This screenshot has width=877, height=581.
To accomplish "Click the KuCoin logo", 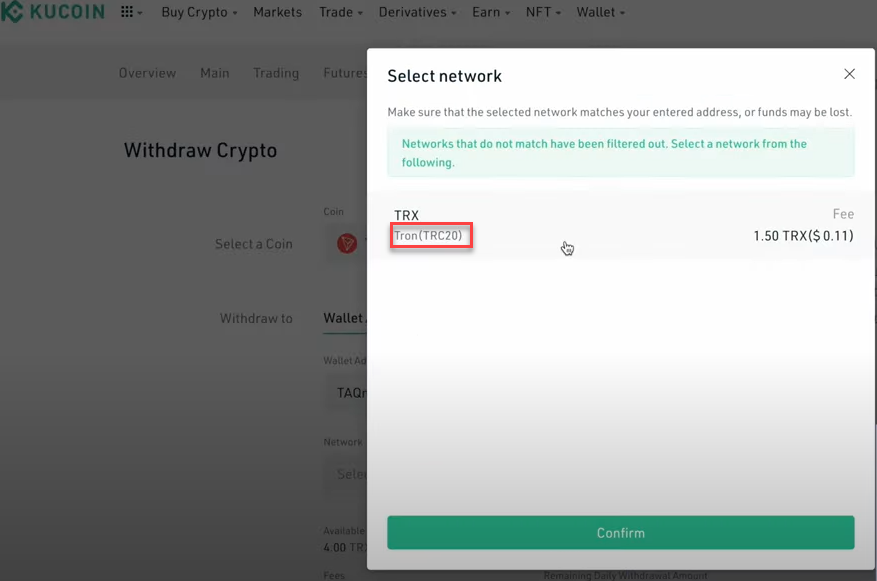I will 55,12.
